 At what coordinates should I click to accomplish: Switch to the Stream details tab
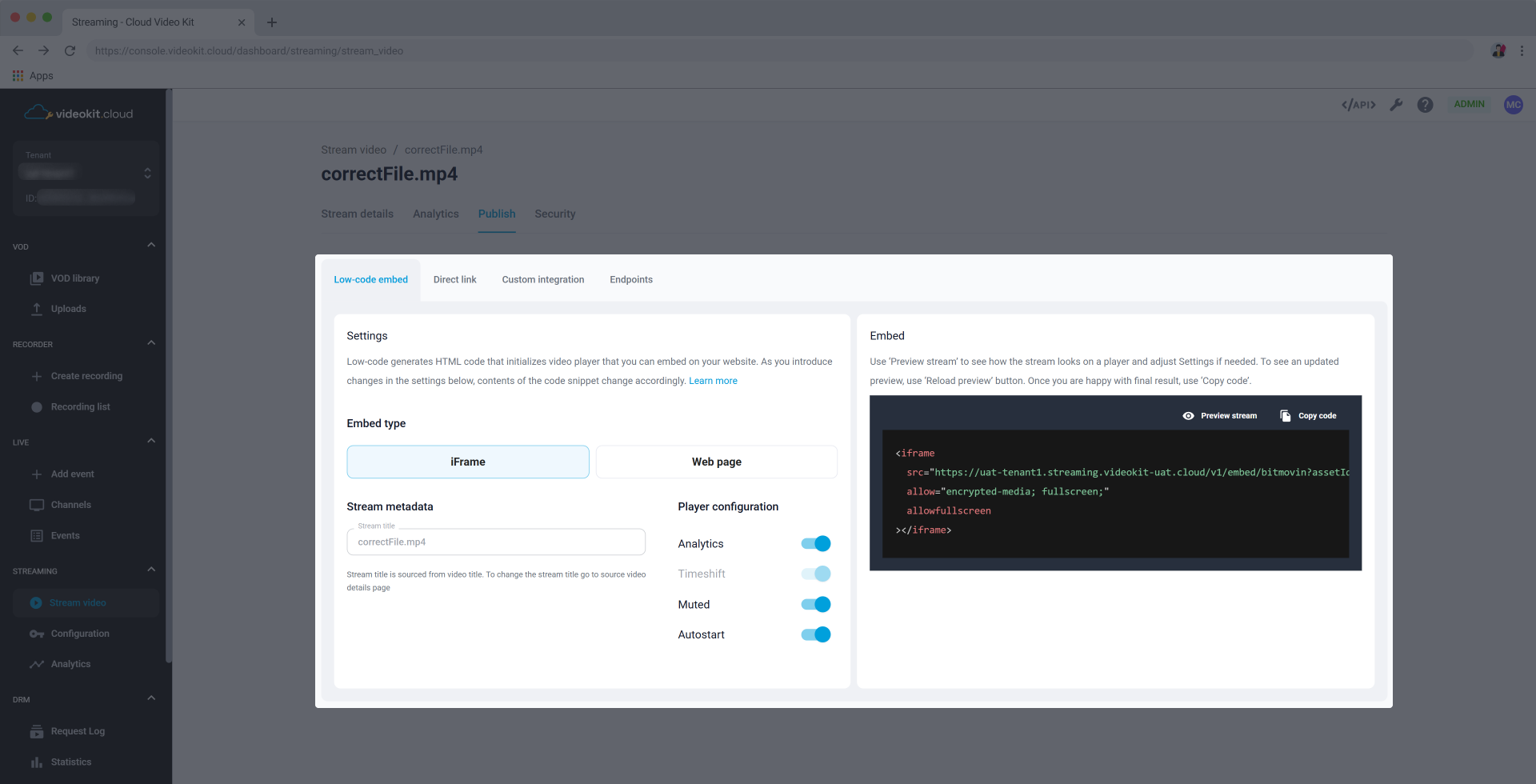pyautogui.click(x=358, y=214)
